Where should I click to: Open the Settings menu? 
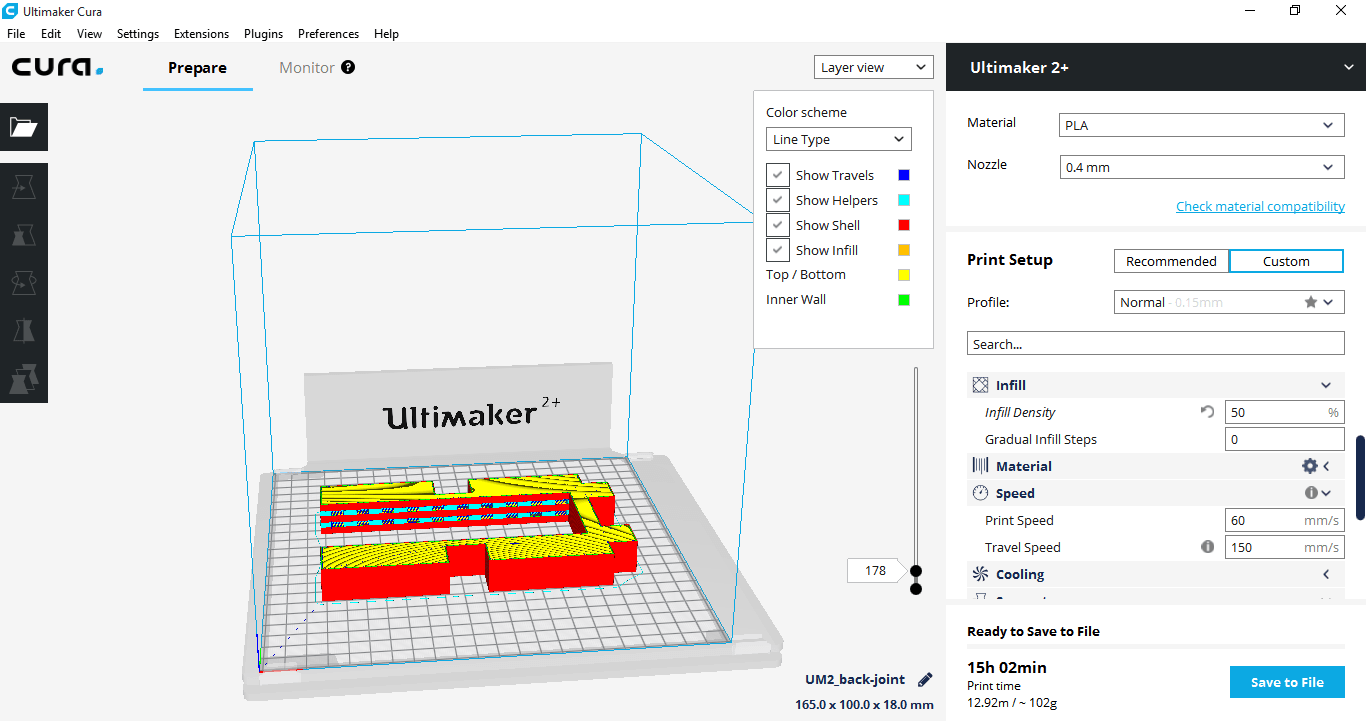tap(138, 33)
